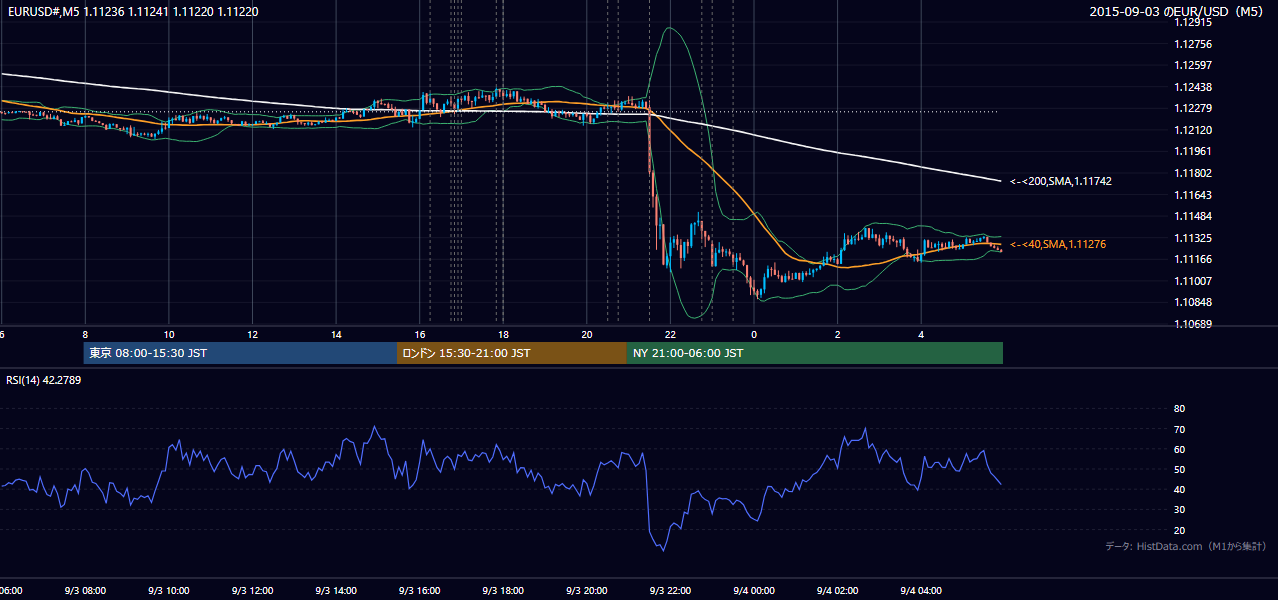
Task: Click the 2015-09-03 EUR/USD (M5) chart title
Action: pos(1177,12)
